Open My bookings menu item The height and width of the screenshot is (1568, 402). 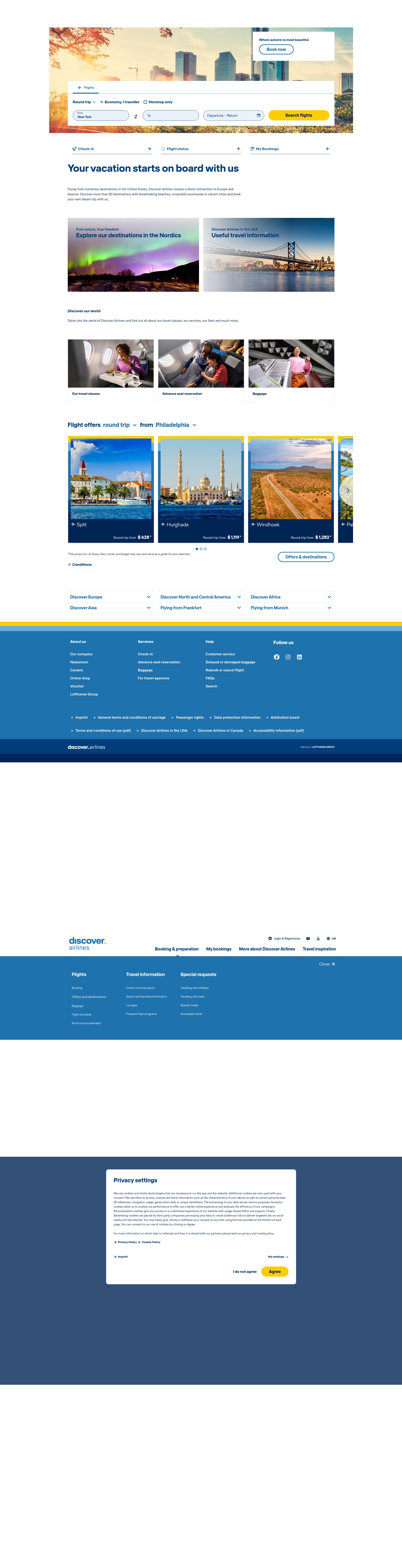(219, 949)
